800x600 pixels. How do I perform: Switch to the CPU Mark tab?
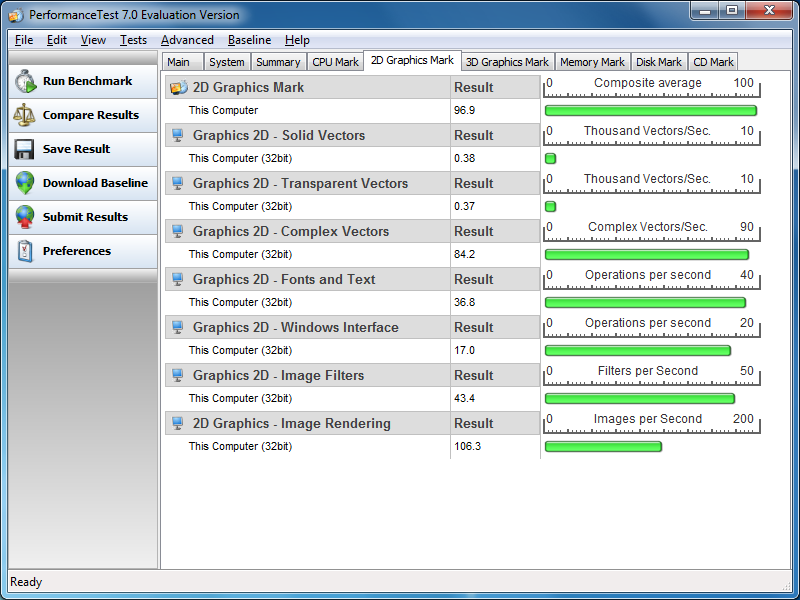tap(335, 62)
